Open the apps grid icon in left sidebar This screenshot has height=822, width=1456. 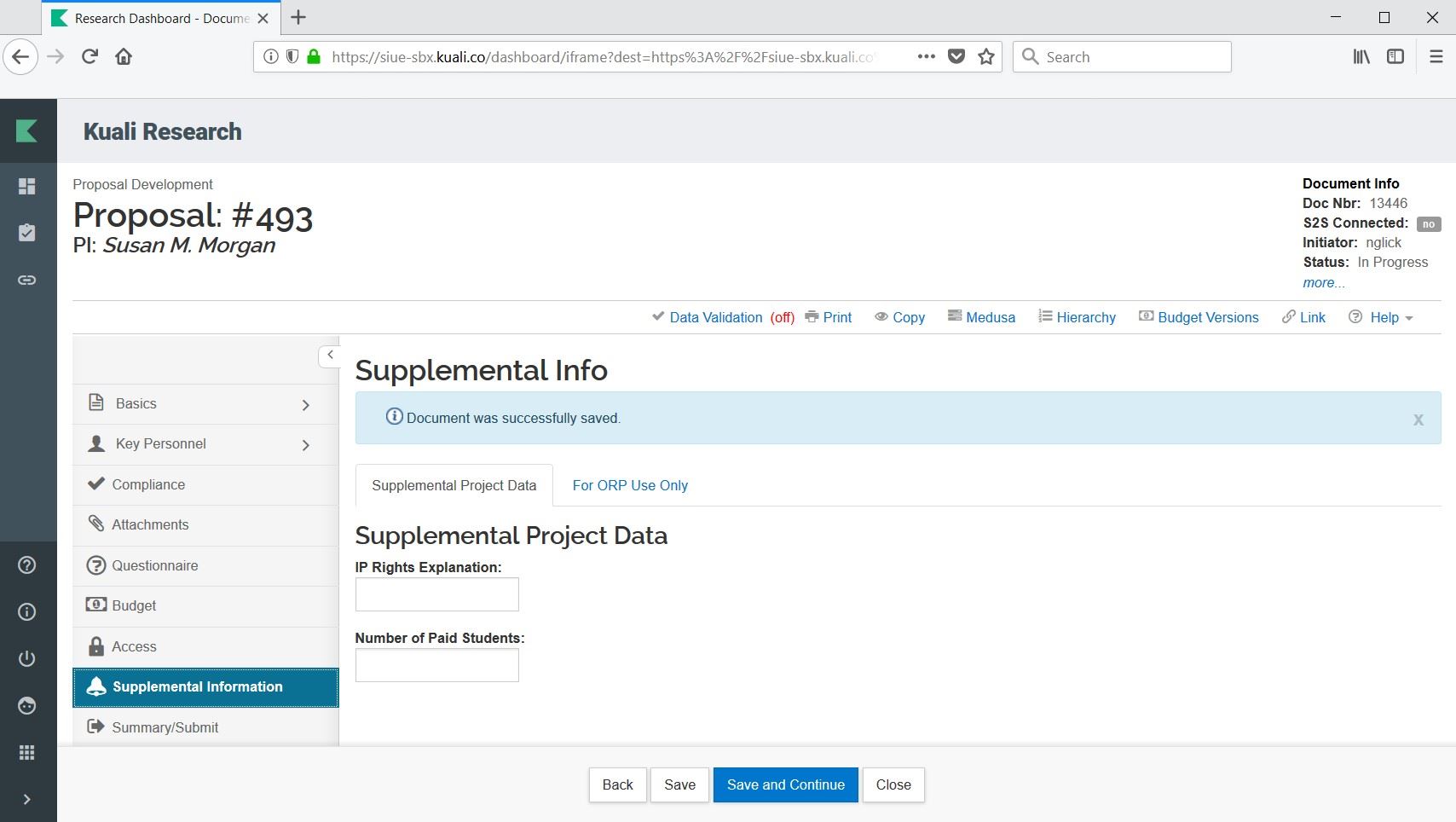pos(27,752)
